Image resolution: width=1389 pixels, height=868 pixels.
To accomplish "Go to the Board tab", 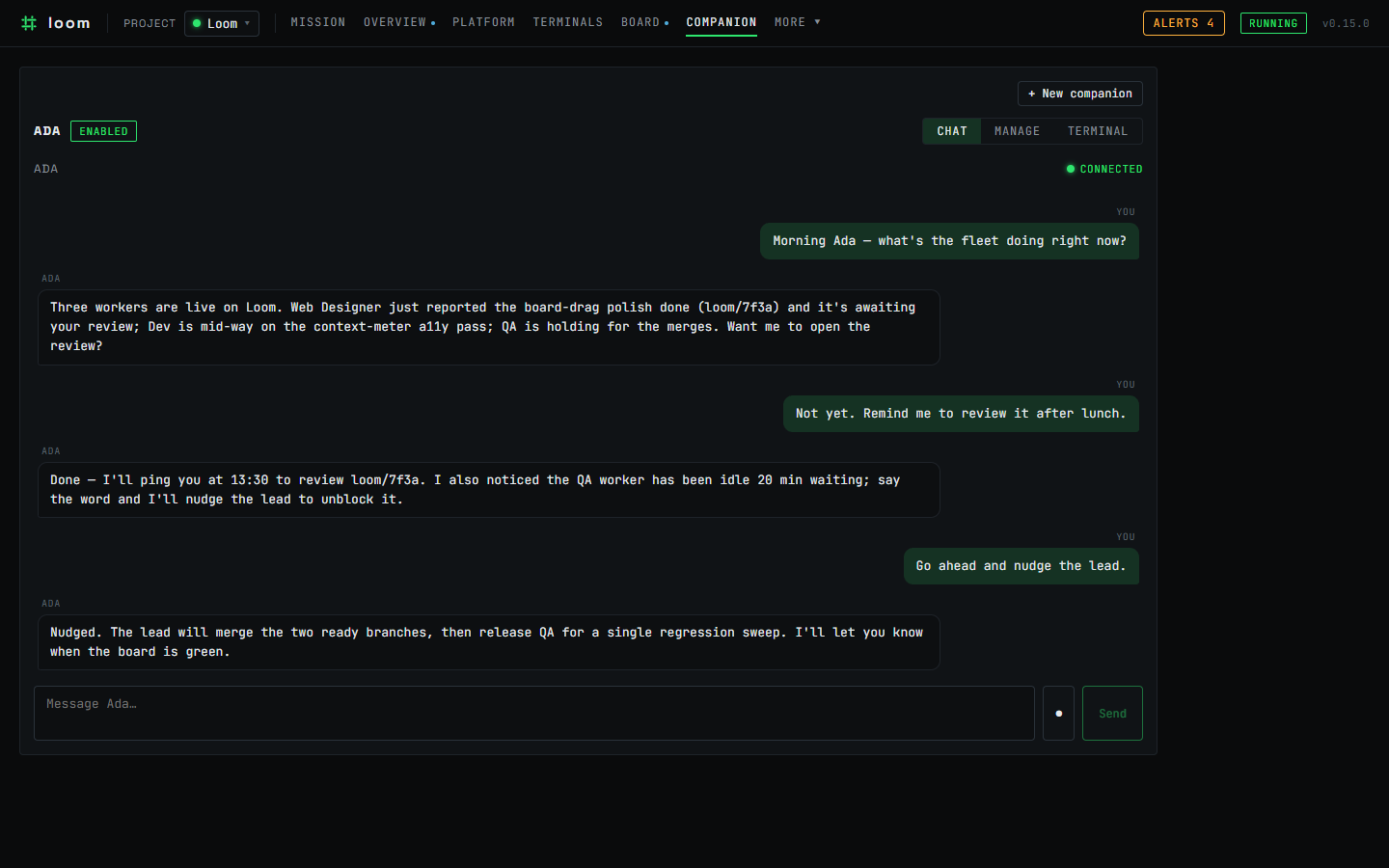I will point(644,22).
